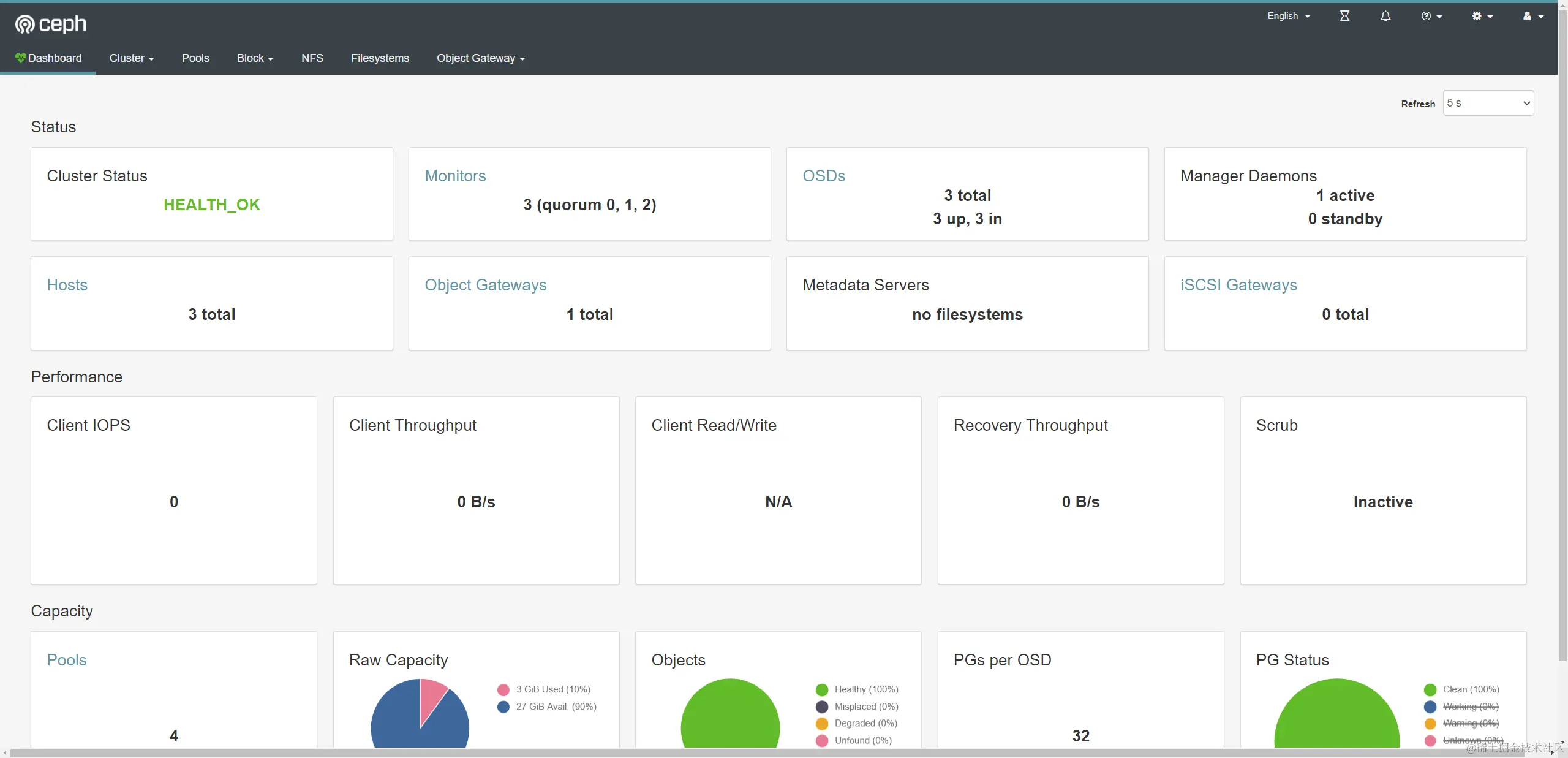1568x758 pixels.
Task: Expand the Object Gateway menu
Action: click(480, 58)
